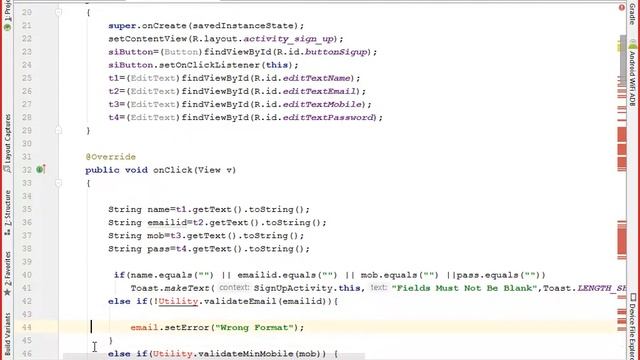Image resolution: width=640 pixels, height=360 pixels.
Task: Click pass.equals in the if condition
Action: 487,275
